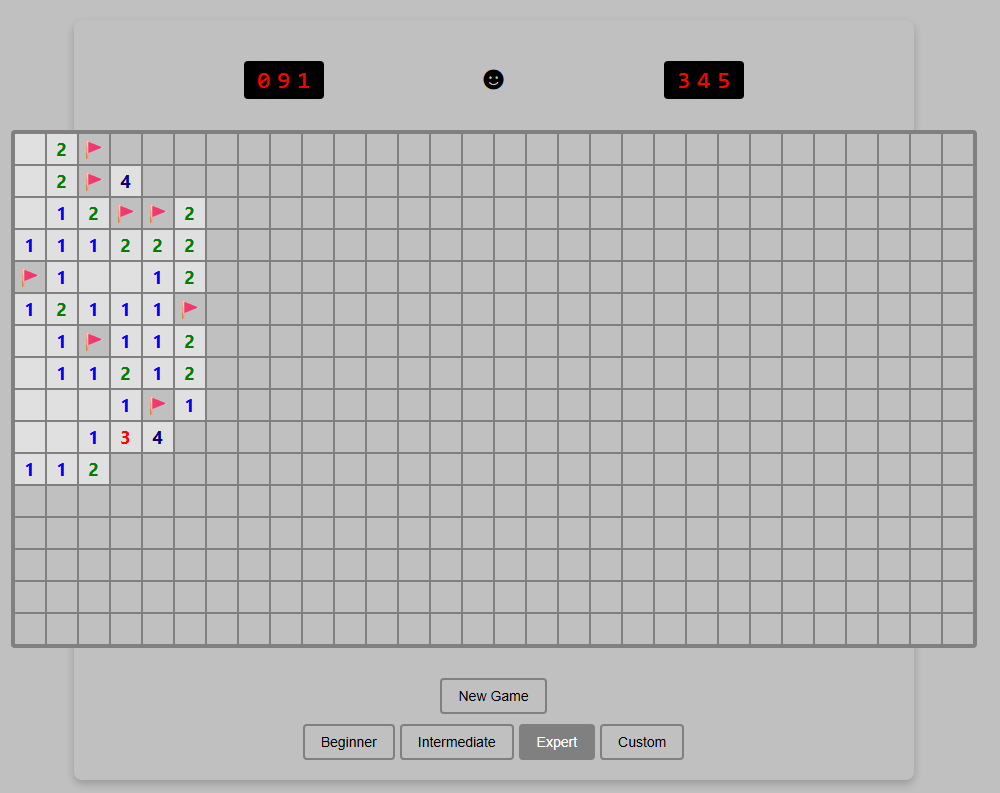Select the Expert difficulty button
The width and height of the screenshot is (1000, 793).
557,742
